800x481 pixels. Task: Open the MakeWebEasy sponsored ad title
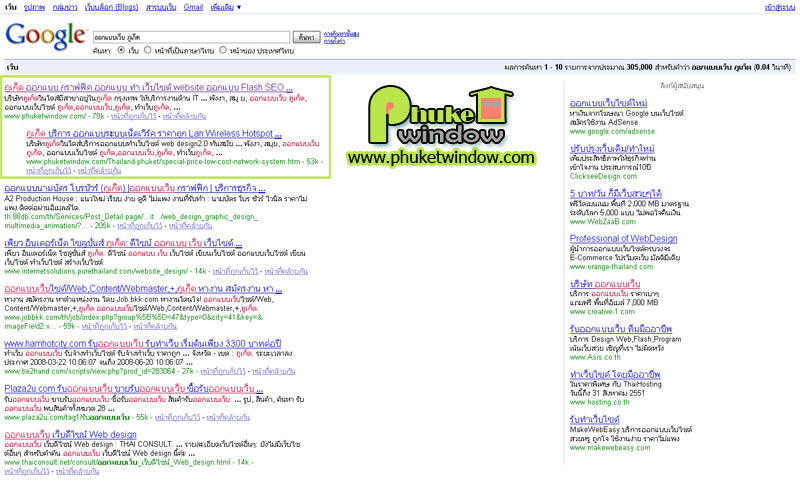[594, 419]
